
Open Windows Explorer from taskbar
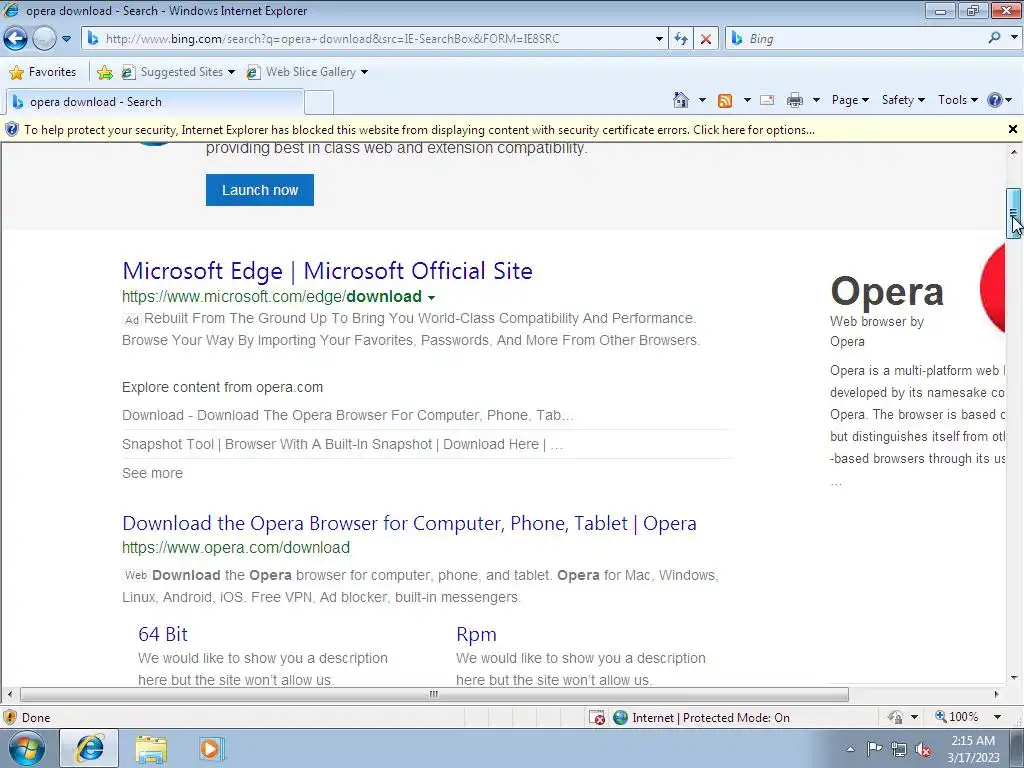click(151, 749)
